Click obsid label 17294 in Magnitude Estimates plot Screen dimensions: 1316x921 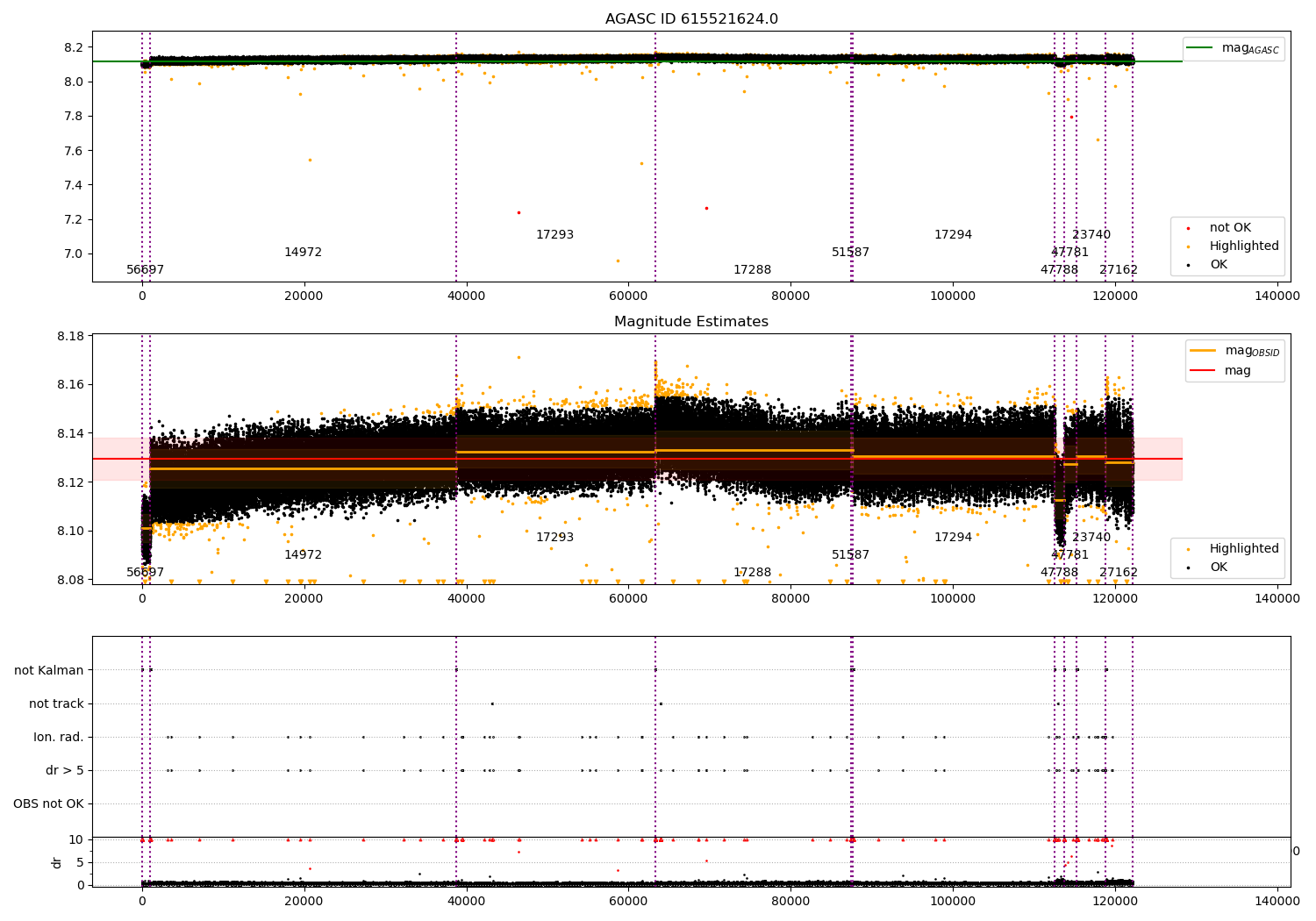click(953, 538)
